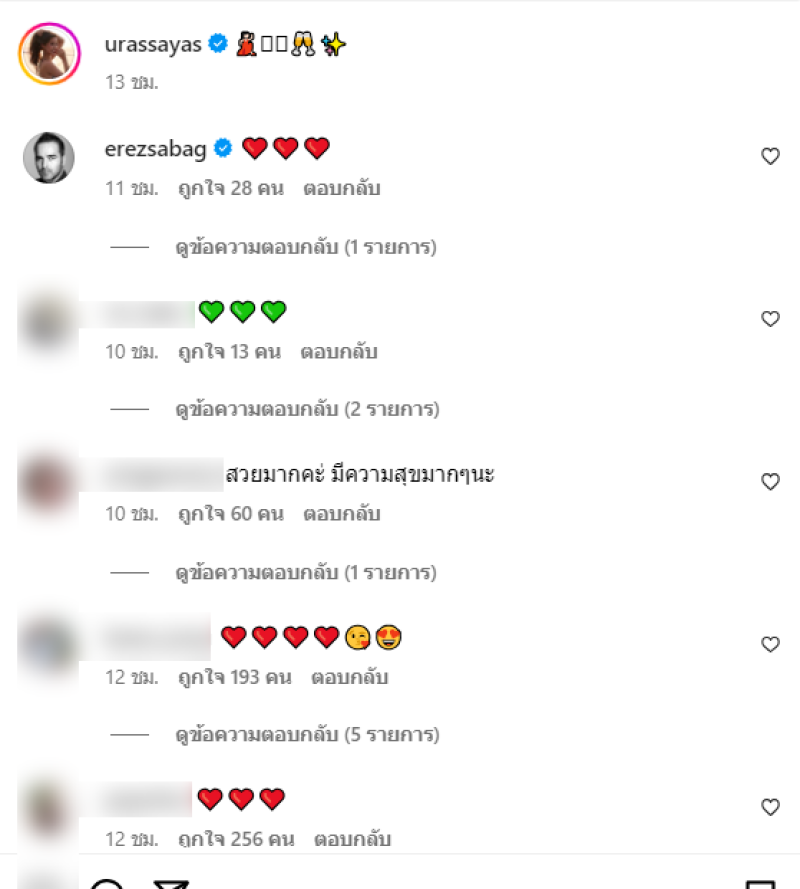The image size is (800, 889).
Task: Like the comment with 60 likes
Action: pyautogui.click(x=770, y=481)
